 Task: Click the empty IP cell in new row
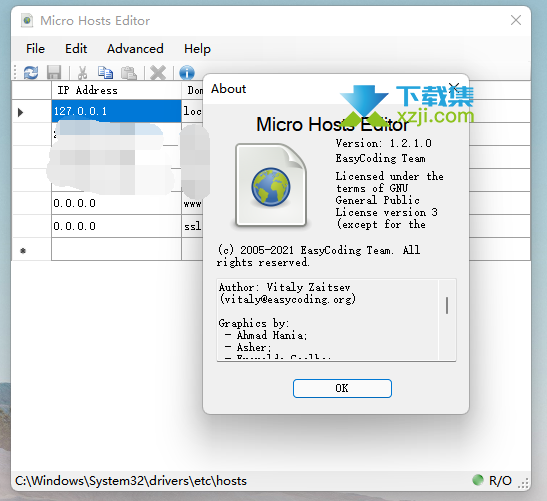117,249
